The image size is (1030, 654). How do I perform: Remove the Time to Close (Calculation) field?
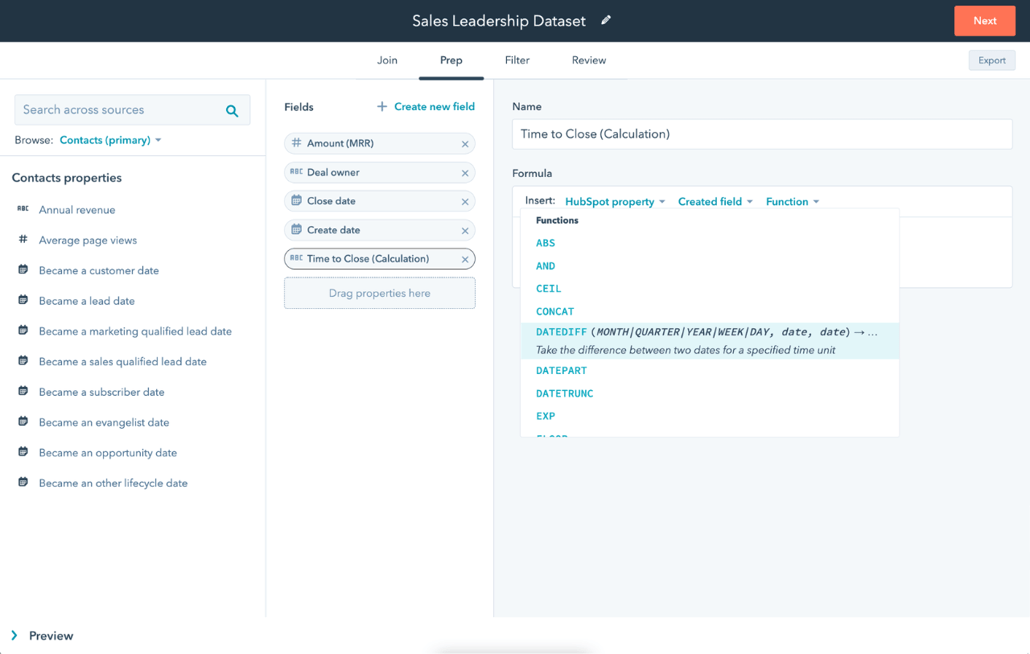coord(465,259)
